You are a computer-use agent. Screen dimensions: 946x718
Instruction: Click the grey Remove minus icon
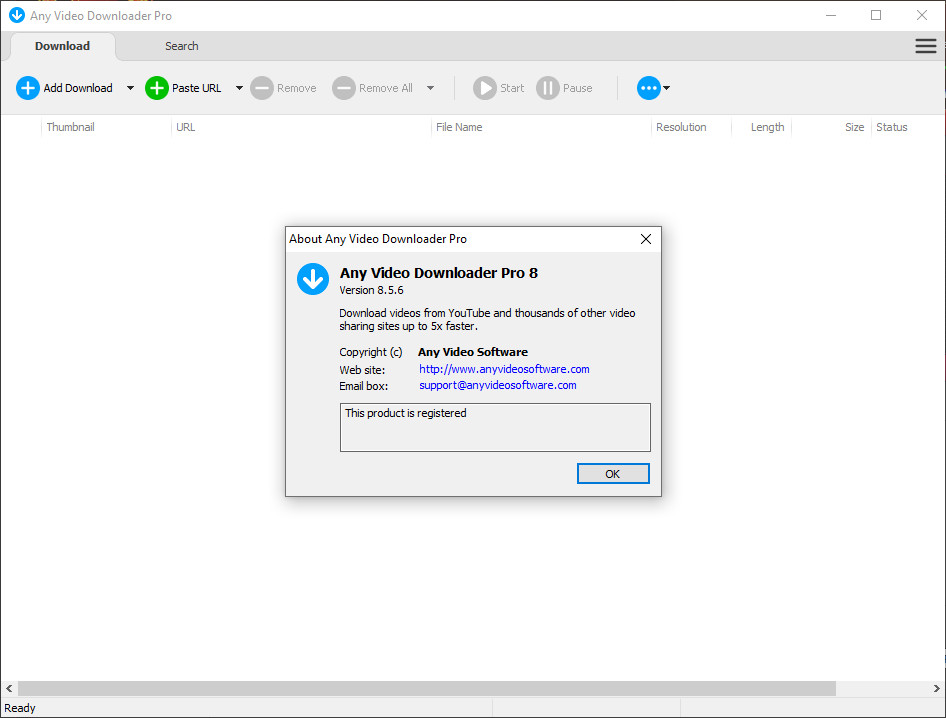tap(262, 88)
